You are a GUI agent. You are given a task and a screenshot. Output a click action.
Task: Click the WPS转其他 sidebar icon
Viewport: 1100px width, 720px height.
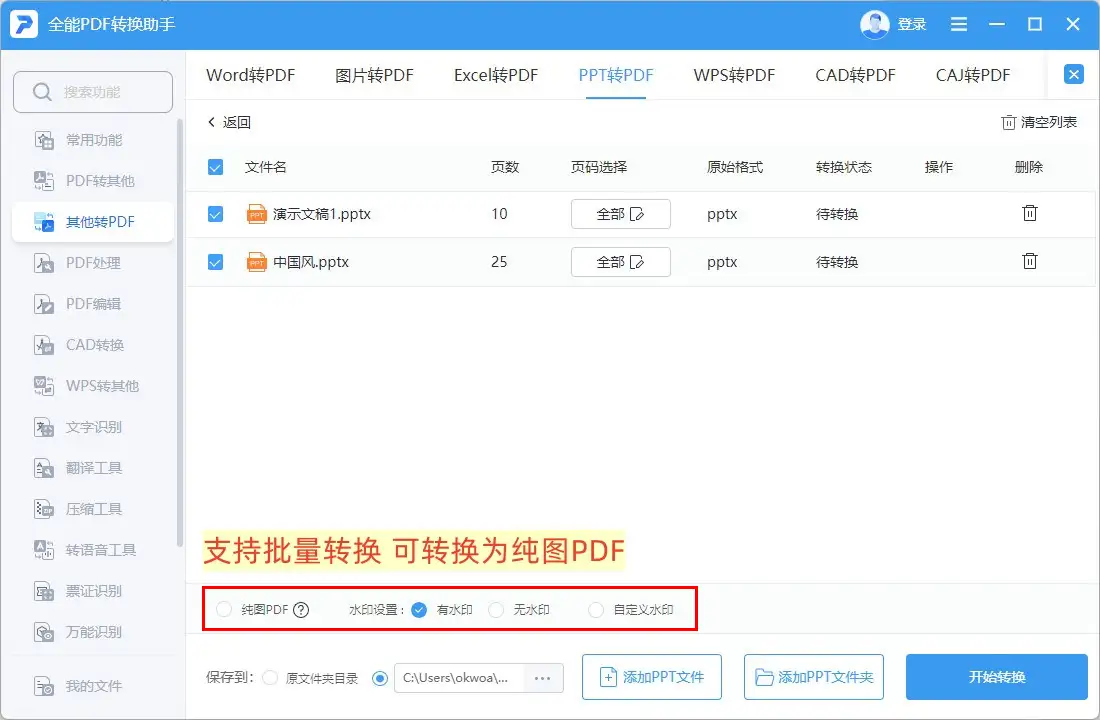(x=43, y=386)
